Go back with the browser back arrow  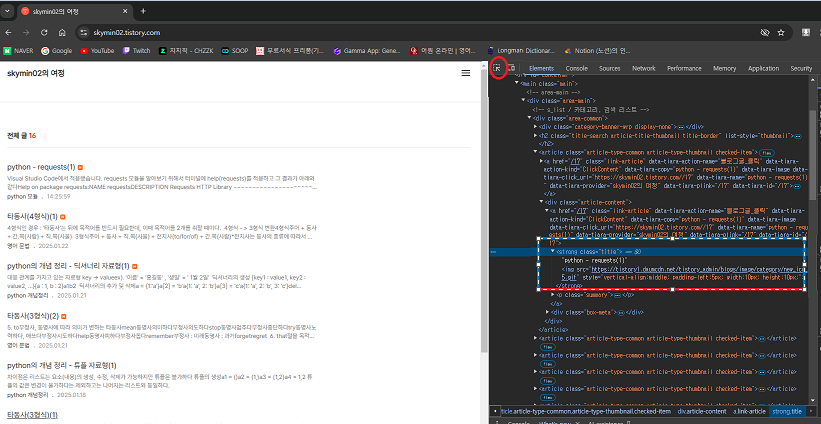coord(8,32)
